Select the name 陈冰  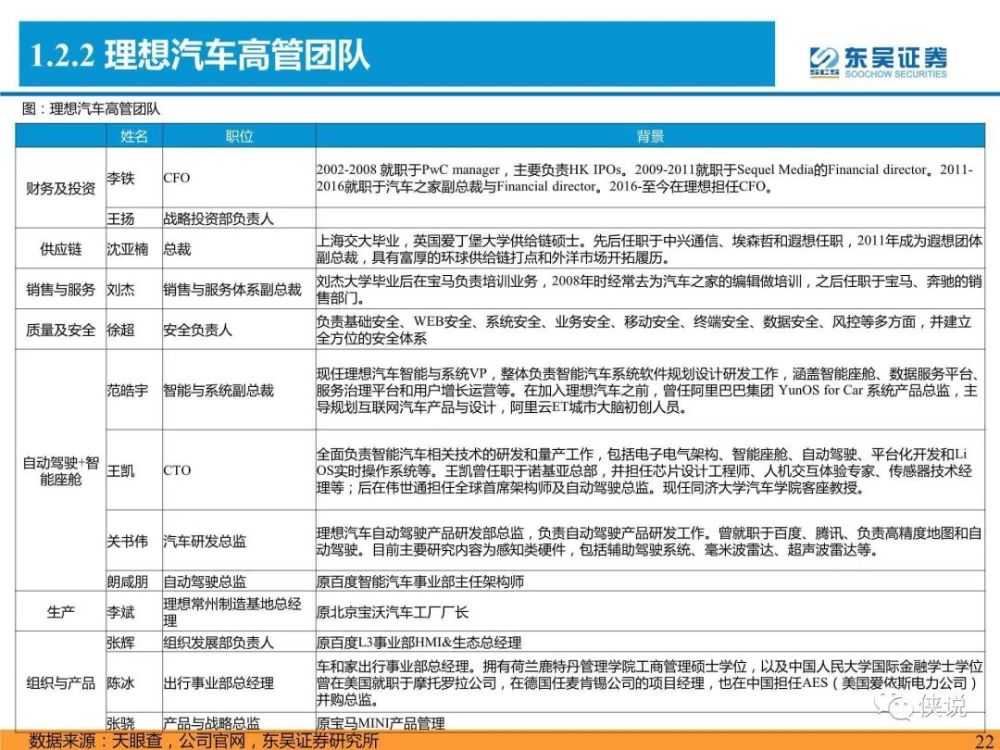pyautogui.click(x=121, y=683)
